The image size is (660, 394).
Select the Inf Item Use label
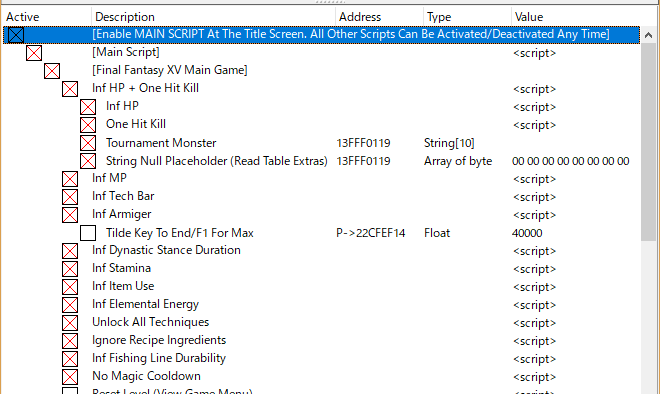[123, 286]
